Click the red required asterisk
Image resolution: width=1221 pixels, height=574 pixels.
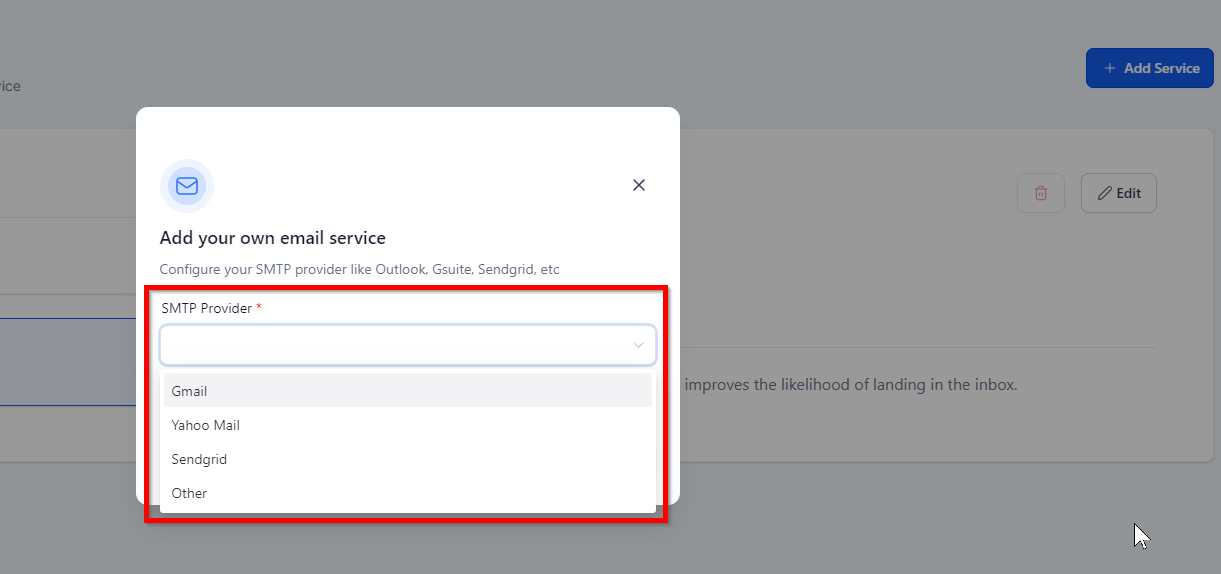(259, 308)
